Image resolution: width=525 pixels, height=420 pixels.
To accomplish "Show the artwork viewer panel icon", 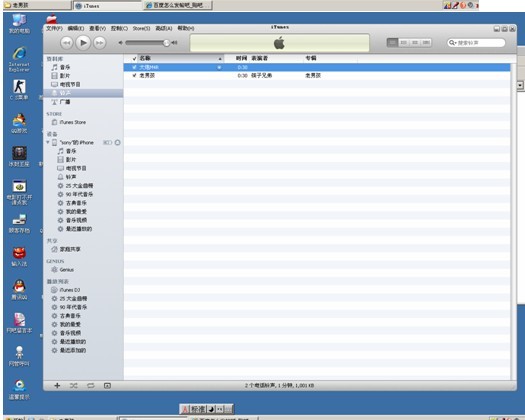I will [107, 386].
